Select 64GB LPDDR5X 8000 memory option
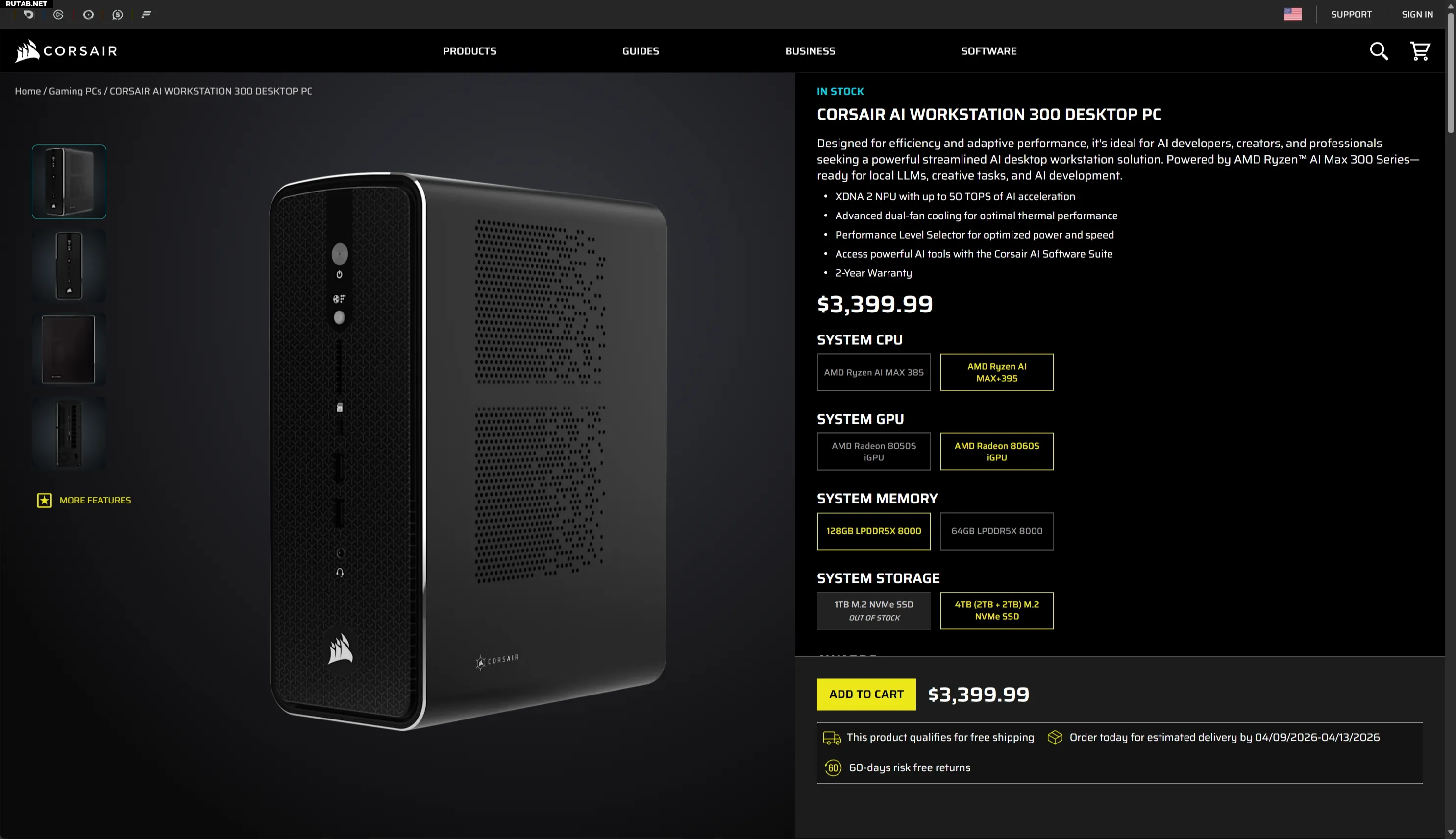Screen dimensions: 1456x839 997,531
